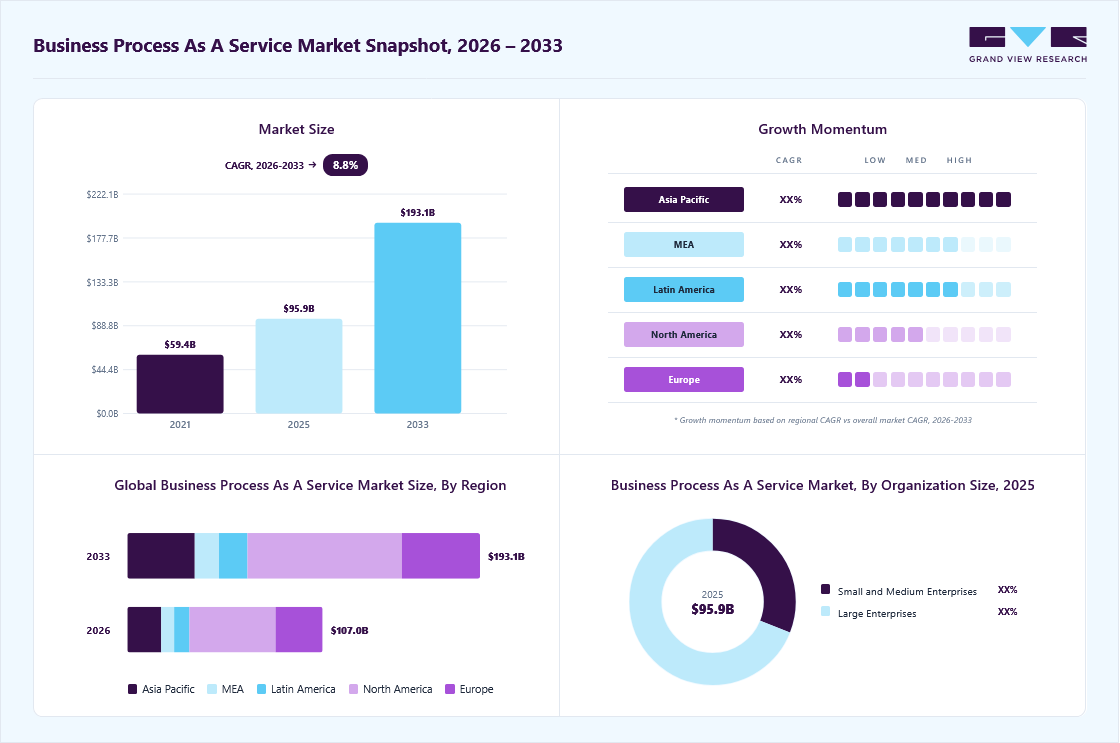The image size is (1120, 743).
Task: Click Asia Pacific legend swatch in region chart
Action: 132,689
